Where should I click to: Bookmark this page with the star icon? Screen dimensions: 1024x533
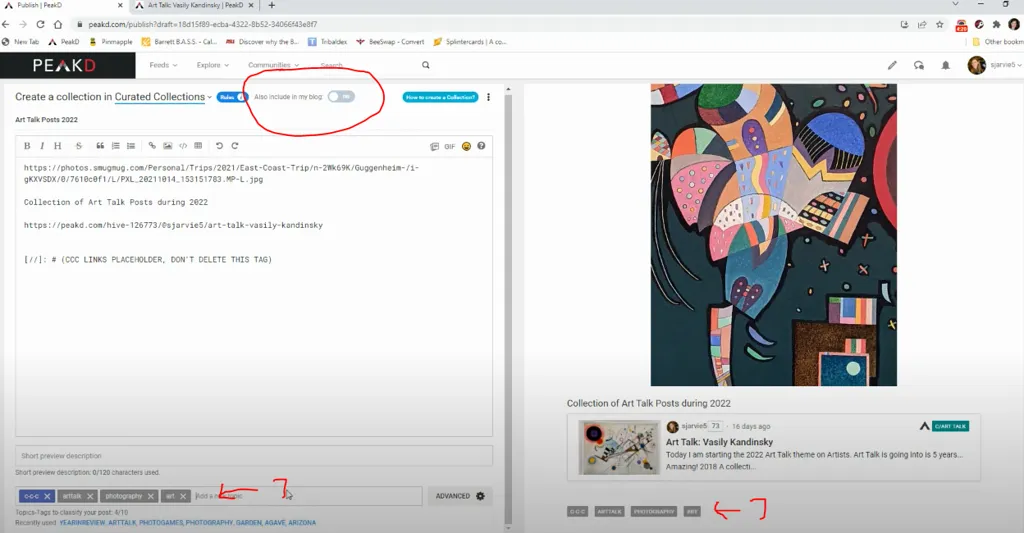940,24
